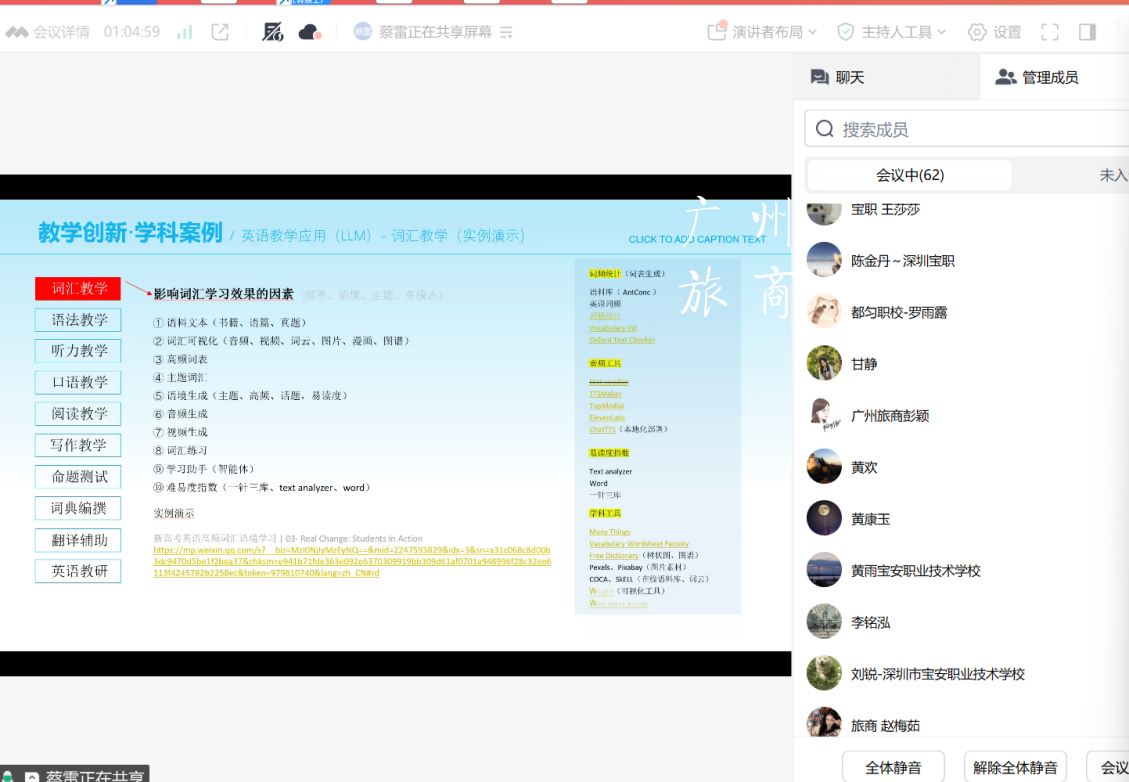This screenshot has height=782, width=1129.
Task: Switch to the 管理成员 tab
Action: [1037, 77]
